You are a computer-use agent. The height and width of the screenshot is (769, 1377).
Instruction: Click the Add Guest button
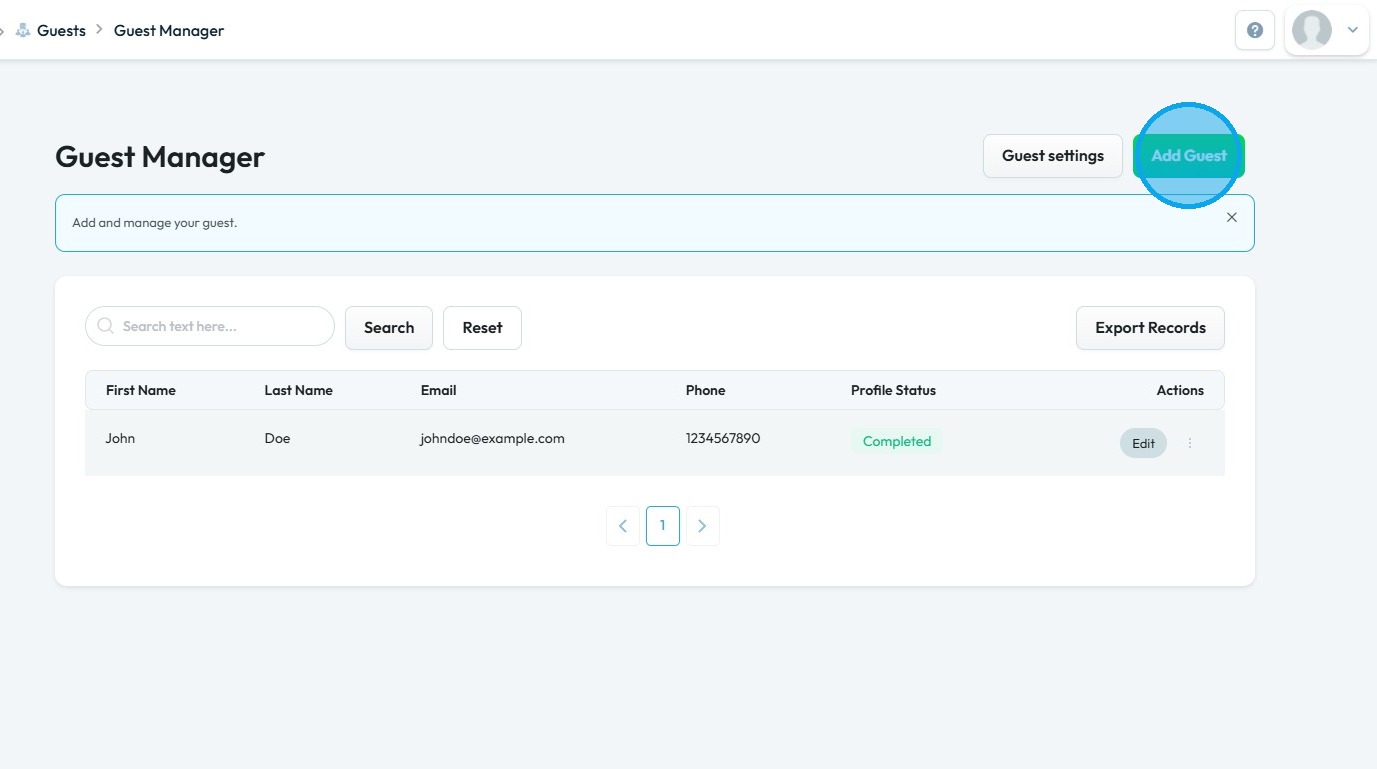tap(1188, 156)
